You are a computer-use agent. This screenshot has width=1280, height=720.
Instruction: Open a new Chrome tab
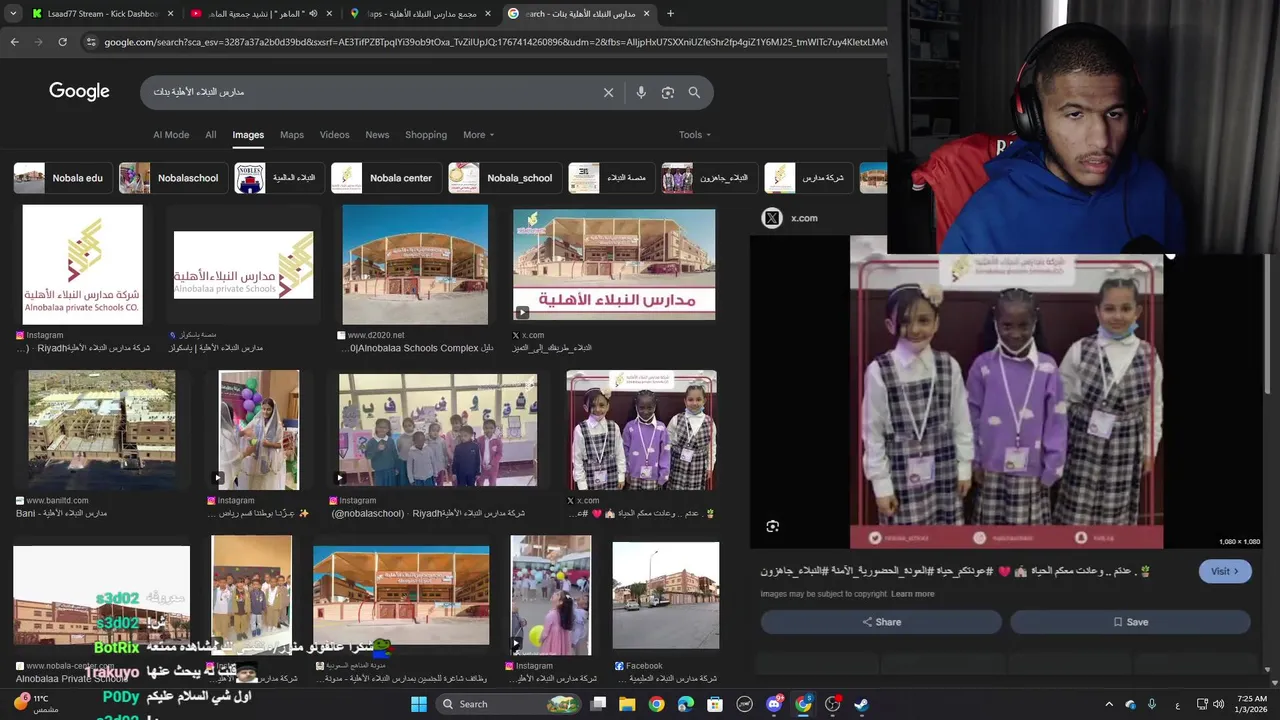tap(670, 13)
